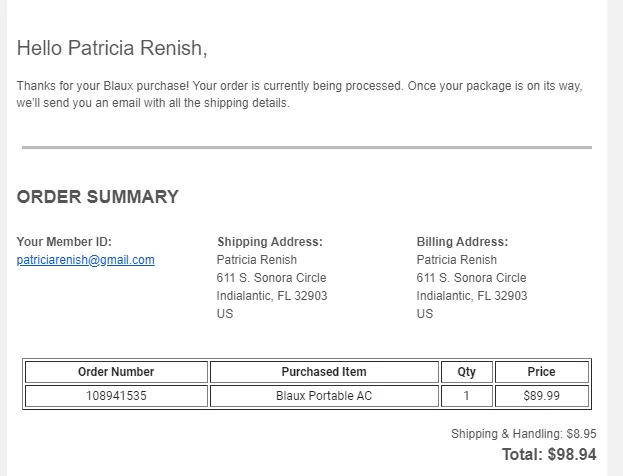
Task: Click the Hello Patricia Renish greeting
Action: click(x=112, y=48)
